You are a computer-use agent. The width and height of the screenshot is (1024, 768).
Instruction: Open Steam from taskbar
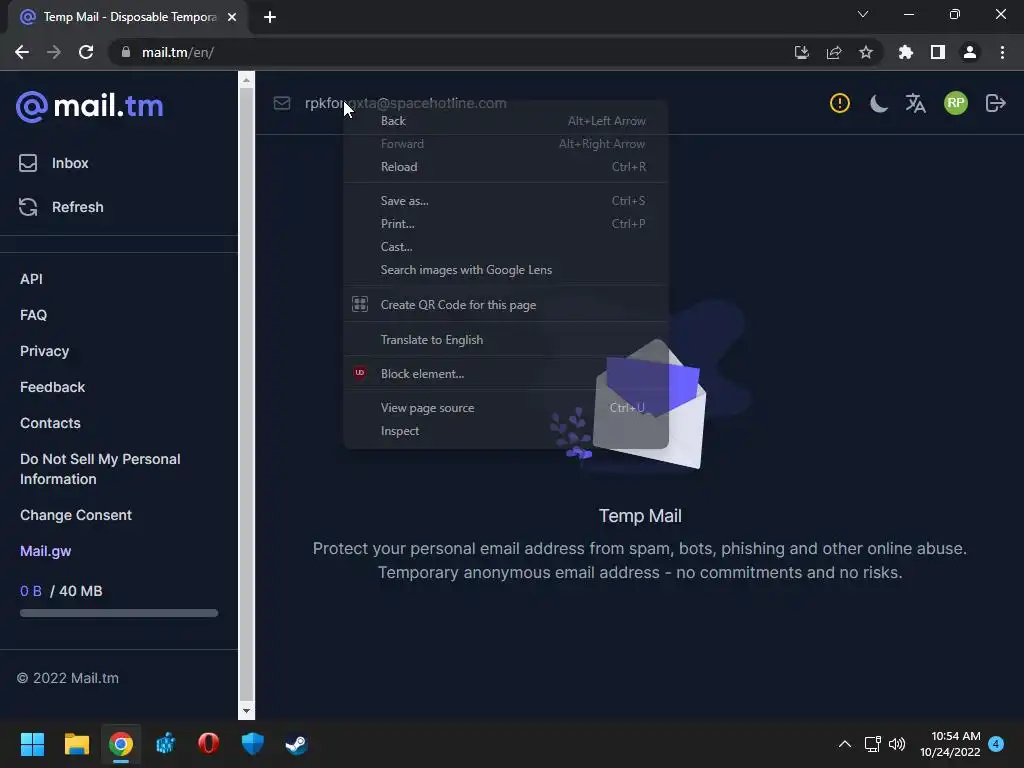[296, 744]
